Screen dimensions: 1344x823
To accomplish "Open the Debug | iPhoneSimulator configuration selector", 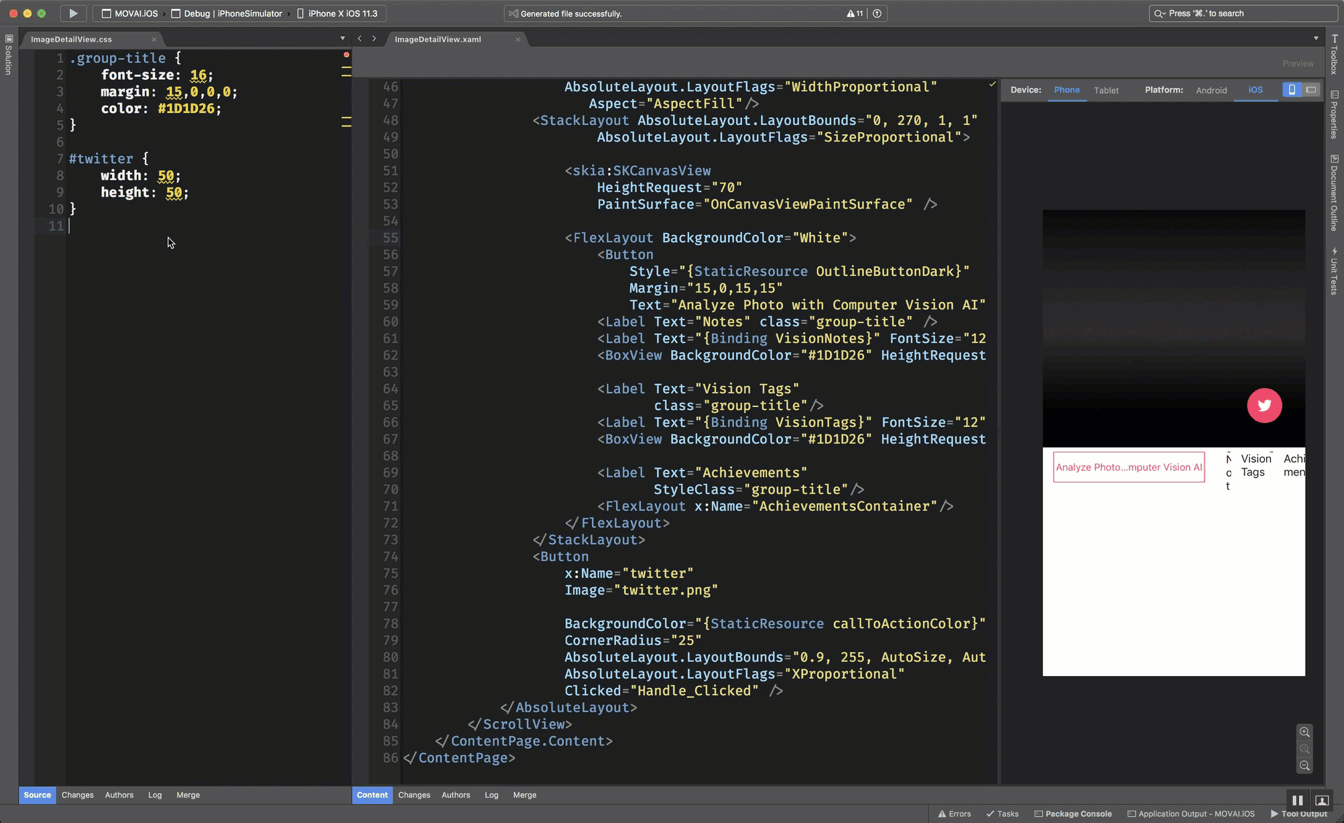I will pyautogui.click(x=226, y=14).
